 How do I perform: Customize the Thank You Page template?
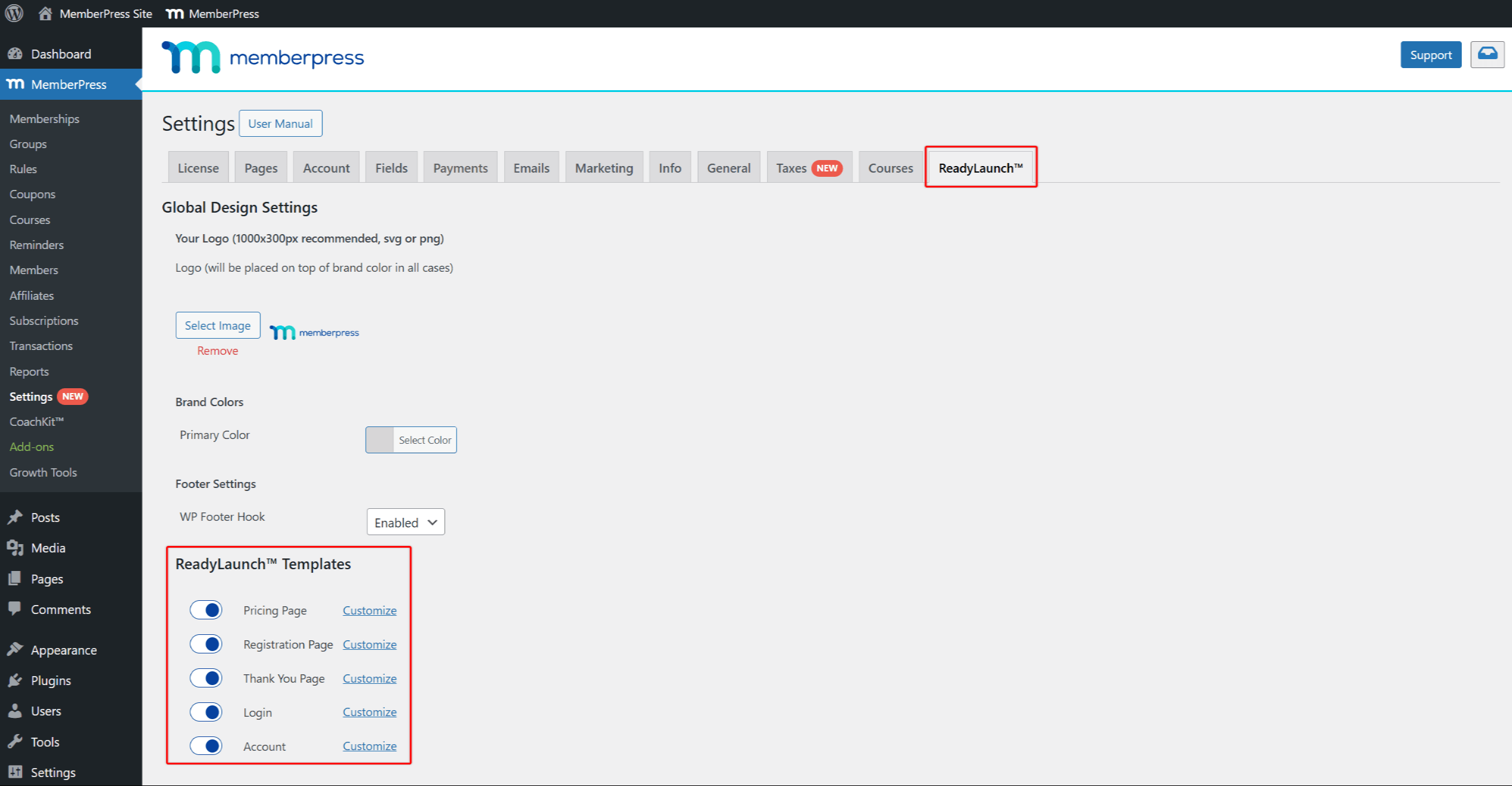click(x=370, y=678)
